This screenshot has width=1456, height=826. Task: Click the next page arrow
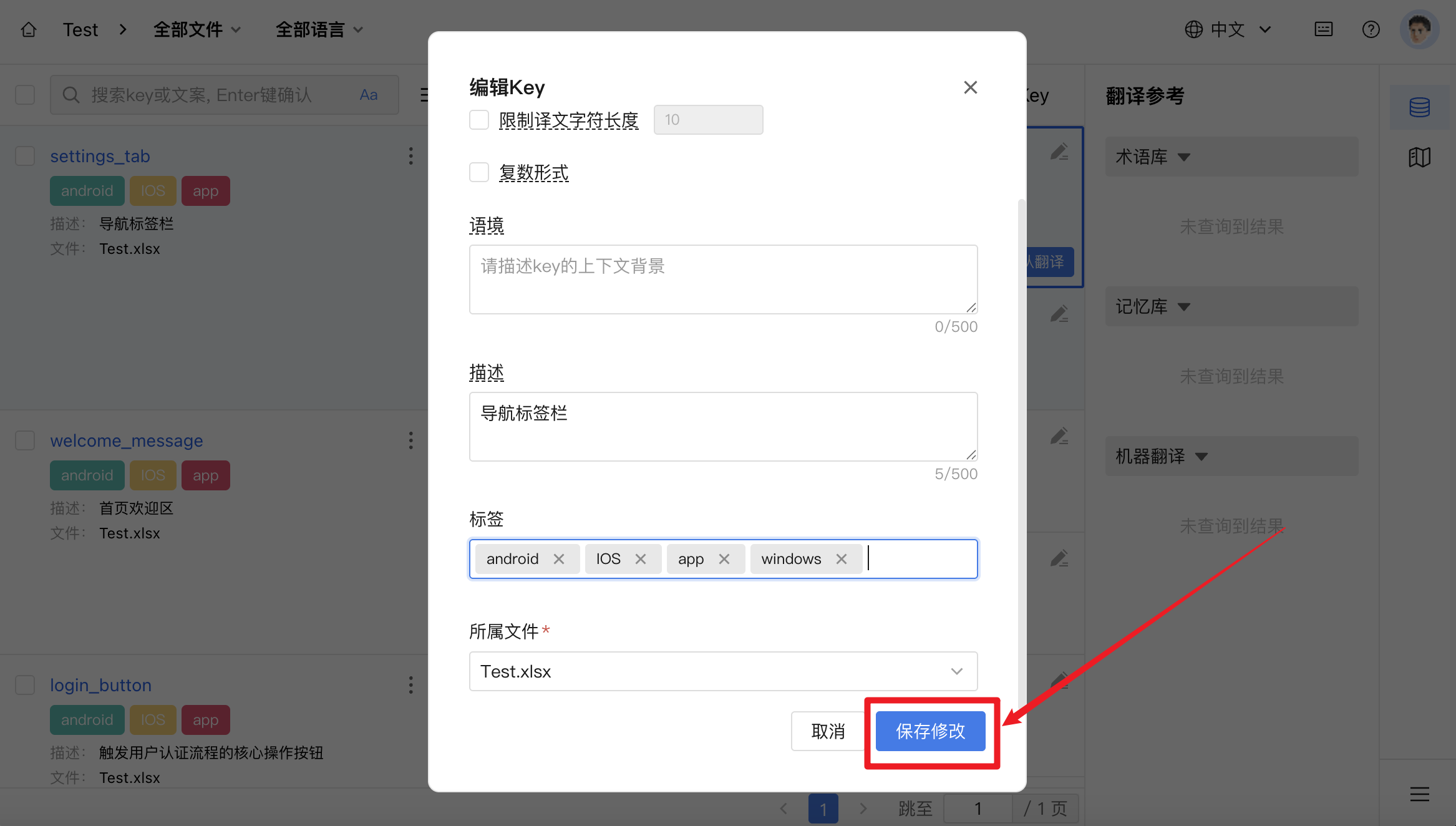[x=863, y=809]
